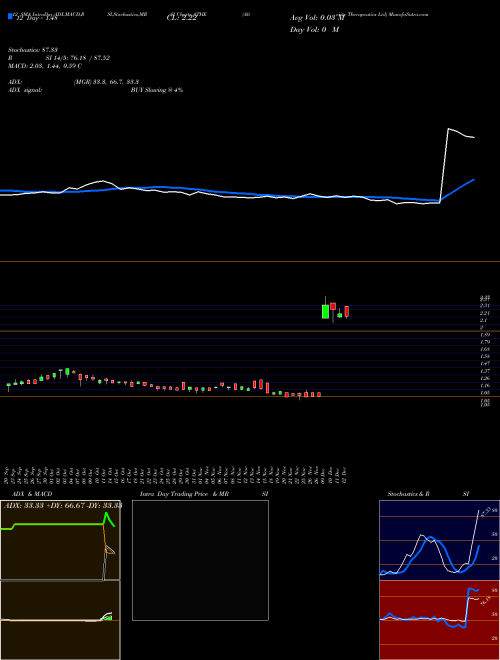Select the 'CL: 2.22' closing price text
The height and width of the screenshot is (660, 500).
[x=181, y=18]
